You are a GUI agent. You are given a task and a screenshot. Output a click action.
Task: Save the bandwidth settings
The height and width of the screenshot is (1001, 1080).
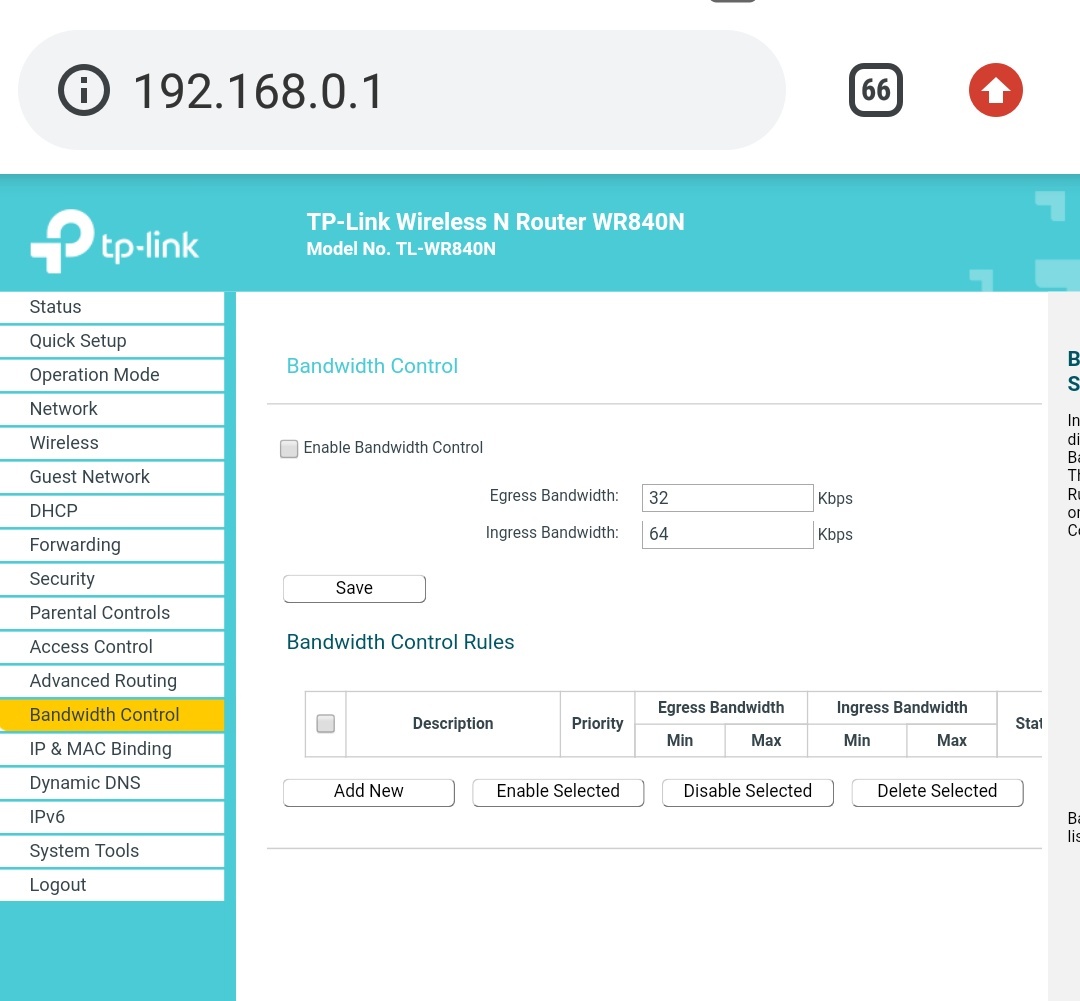coord(353,588)
